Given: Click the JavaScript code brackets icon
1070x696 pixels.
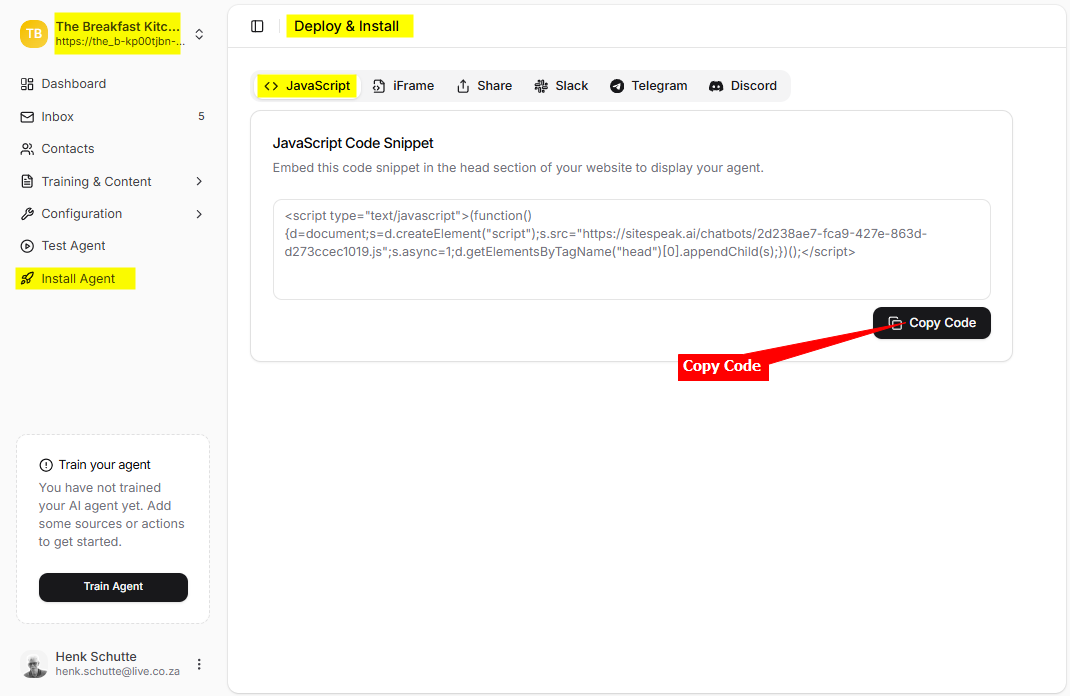Looking at the screenshot, I should tap(271, 86).
